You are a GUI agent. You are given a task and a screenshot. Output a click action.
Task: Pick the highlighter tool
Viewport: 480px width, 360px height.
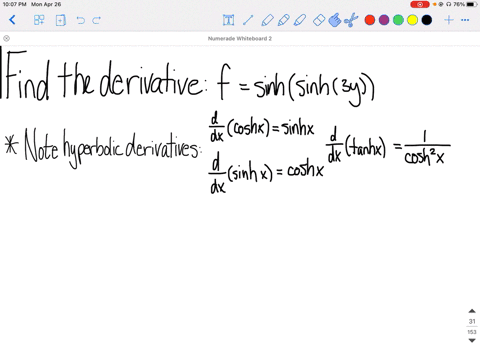(300, 20)
